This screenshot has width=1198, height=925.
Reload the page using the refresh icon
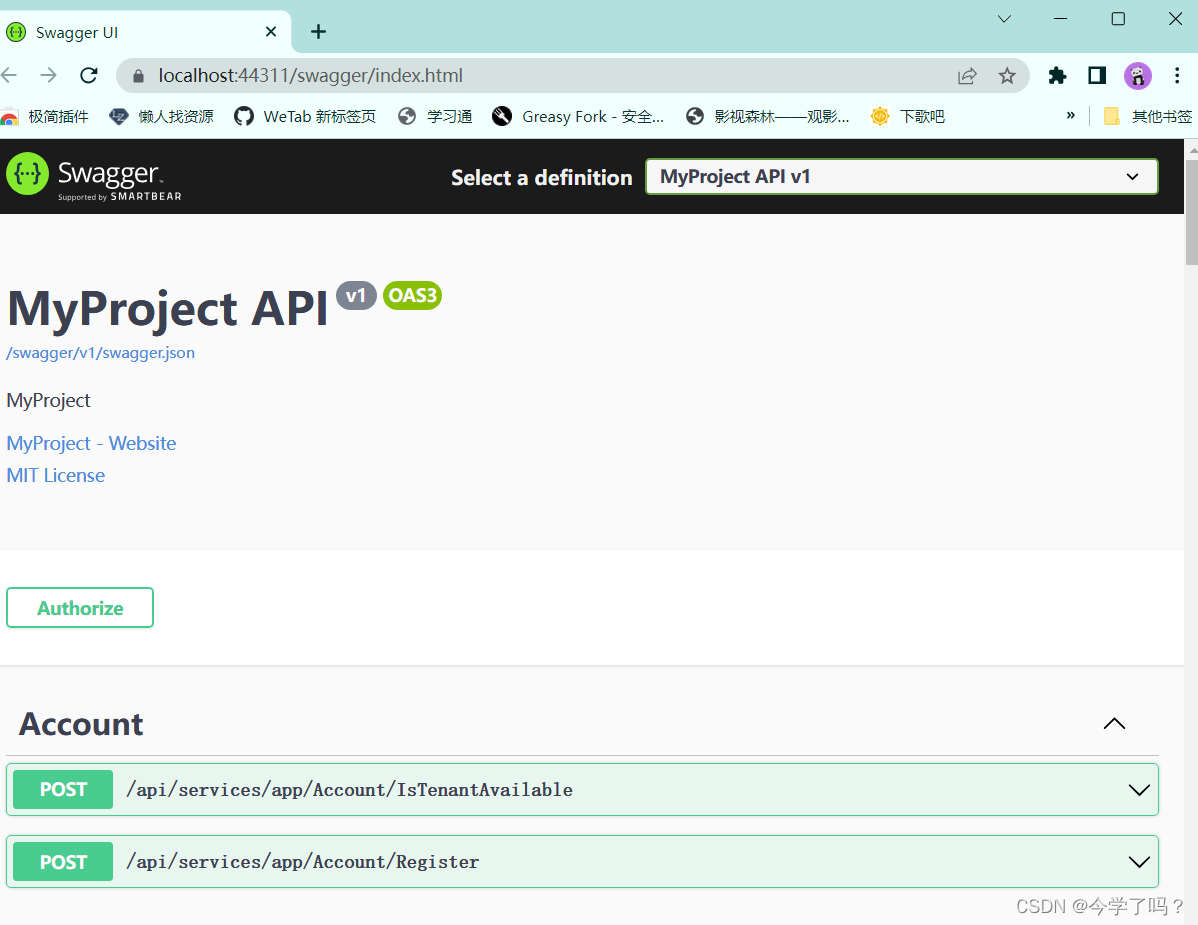pyautogui.click(x=89, y=75)
